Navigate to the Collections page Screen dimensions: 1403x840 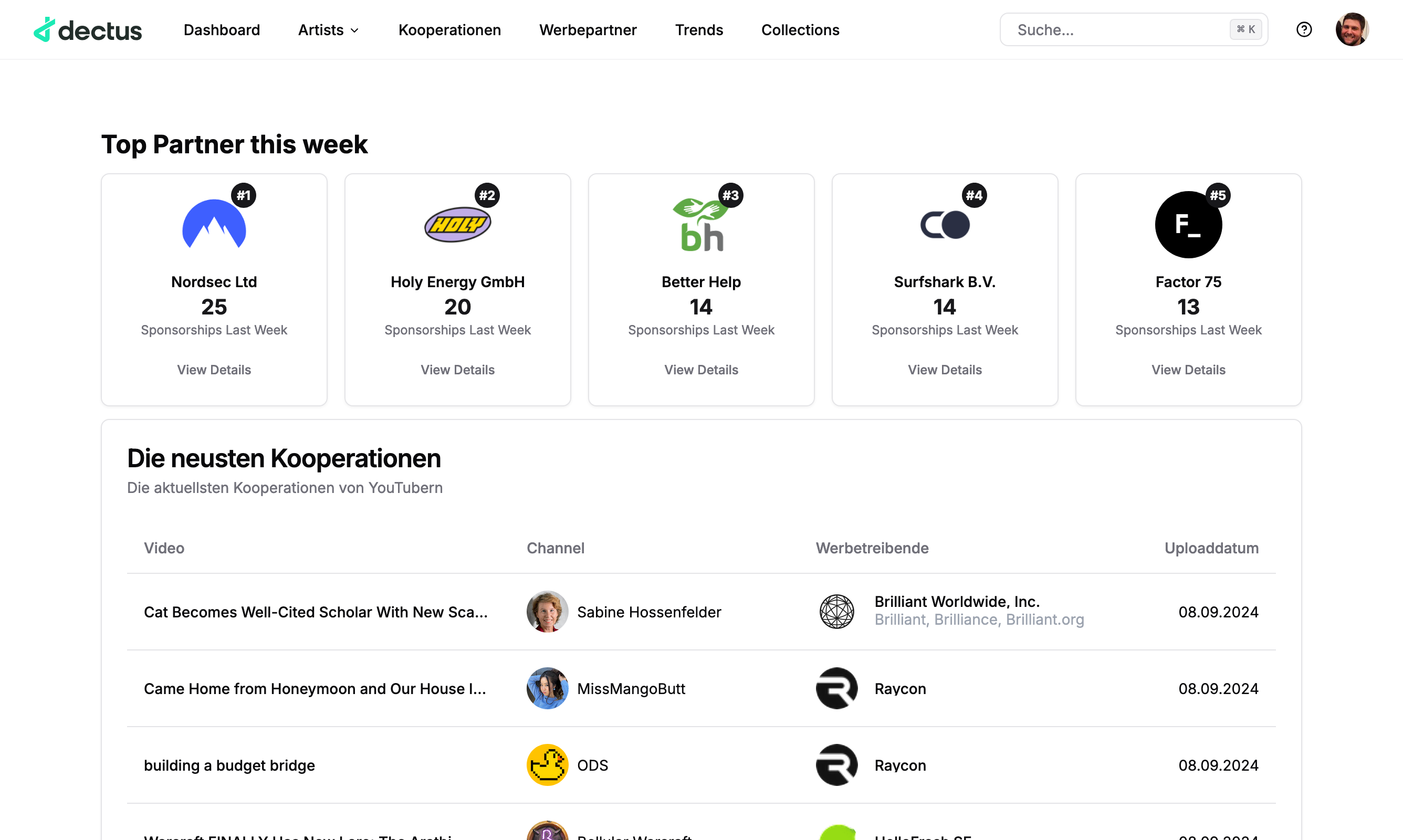pyautogui.click(x=800, y=29)
